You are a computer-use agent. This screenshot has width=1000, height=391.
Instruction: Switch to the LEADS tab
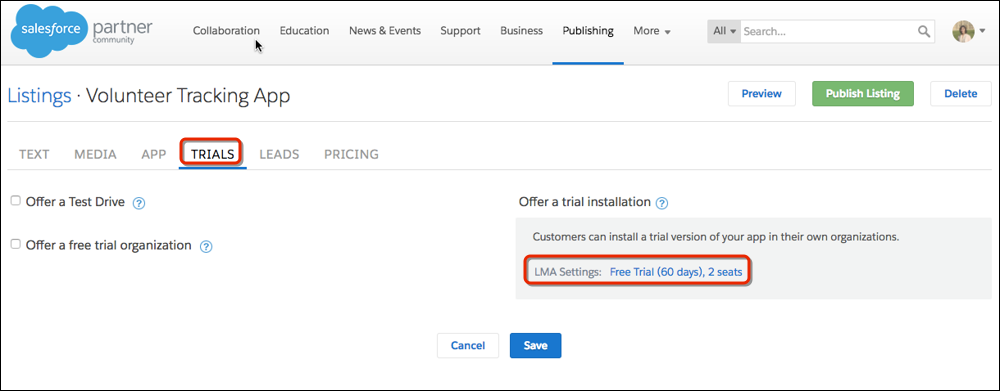pos(279,154)
